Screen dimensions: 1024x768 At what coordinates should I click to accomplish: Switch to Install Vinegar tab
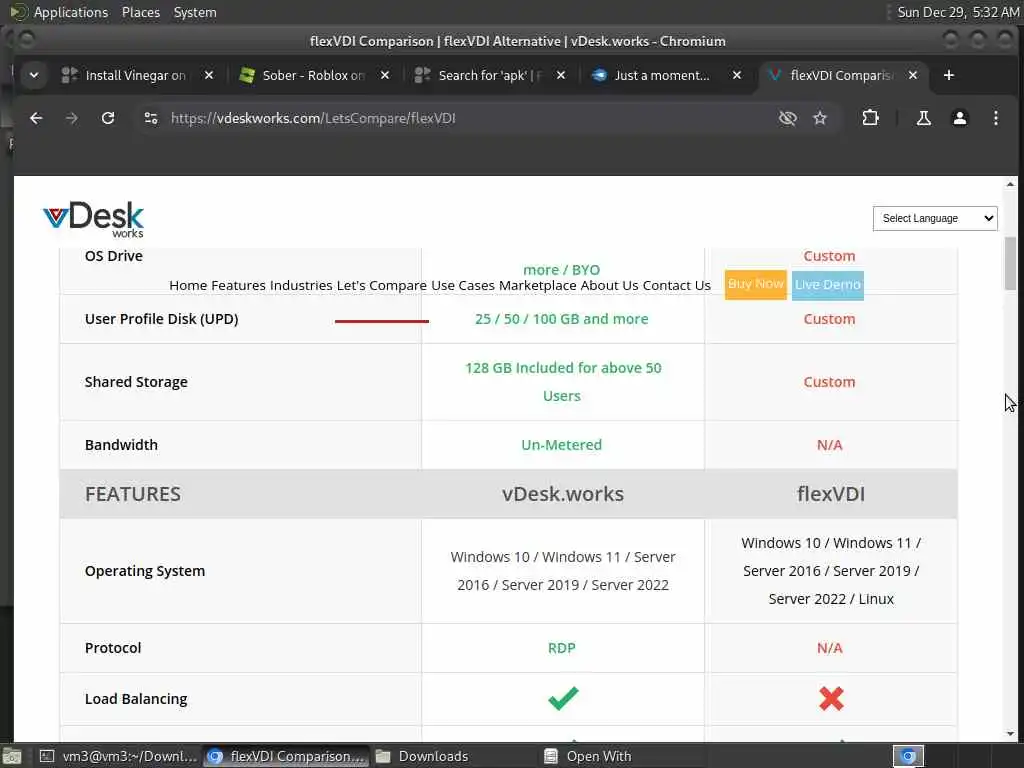136,75
